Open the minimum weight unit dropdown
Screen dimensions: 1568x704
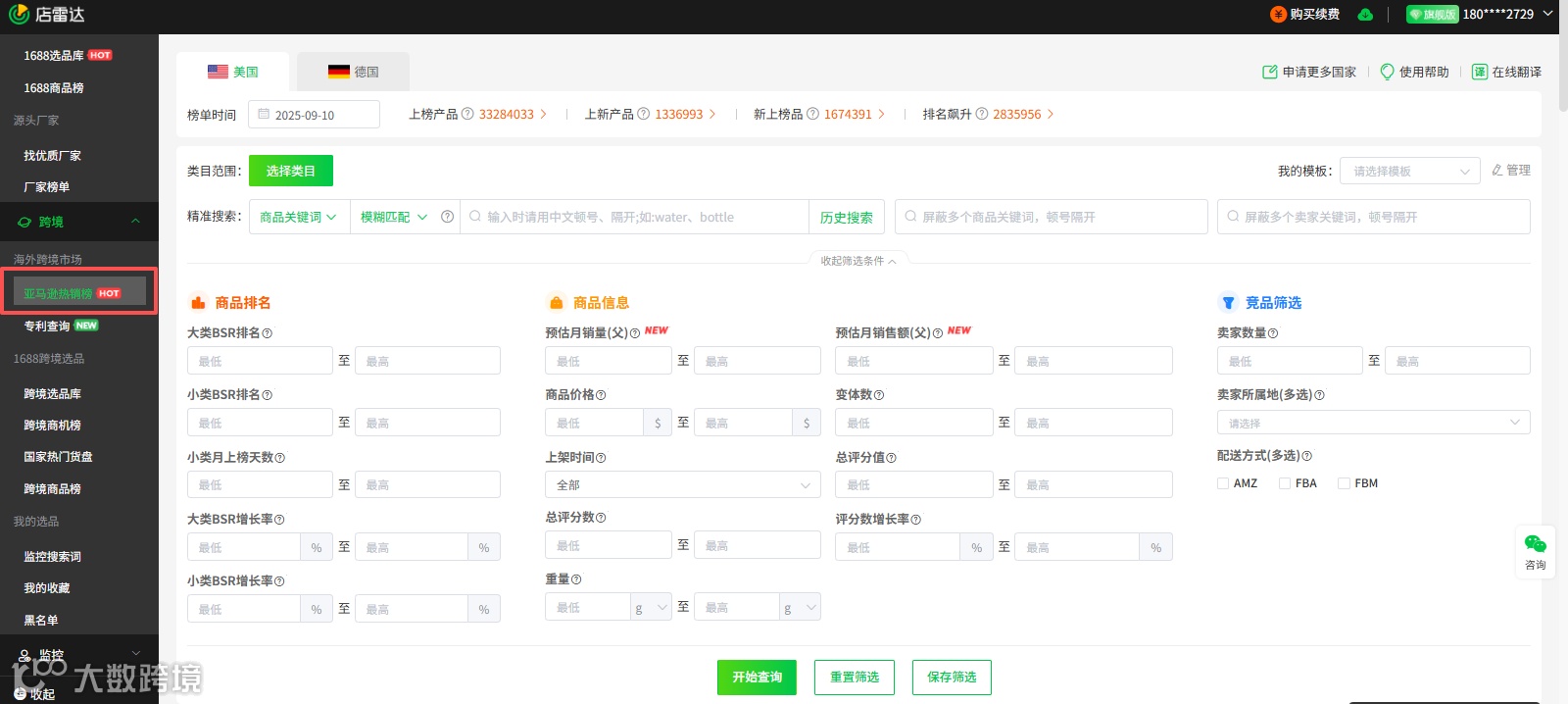(x=652, y=607)
